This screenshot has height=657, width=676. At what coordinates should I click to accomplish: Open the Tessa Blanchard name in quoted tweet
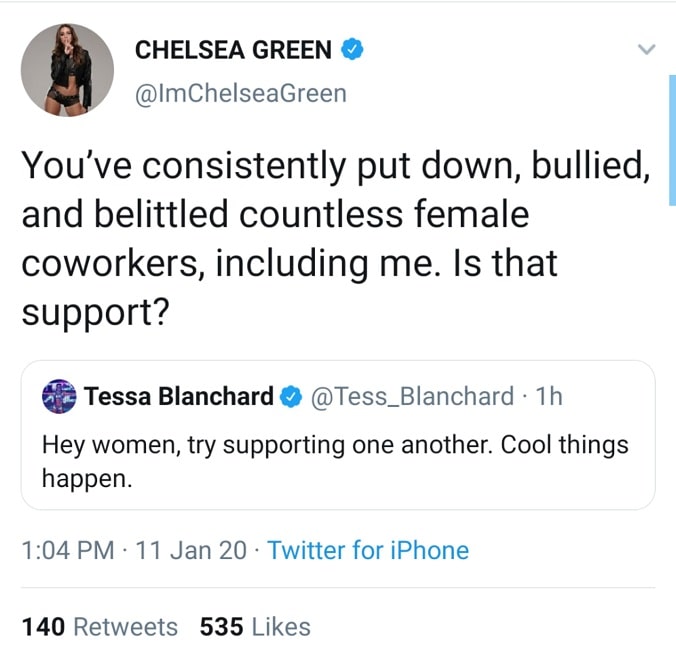pyautogui.click(x=179, y=397)
